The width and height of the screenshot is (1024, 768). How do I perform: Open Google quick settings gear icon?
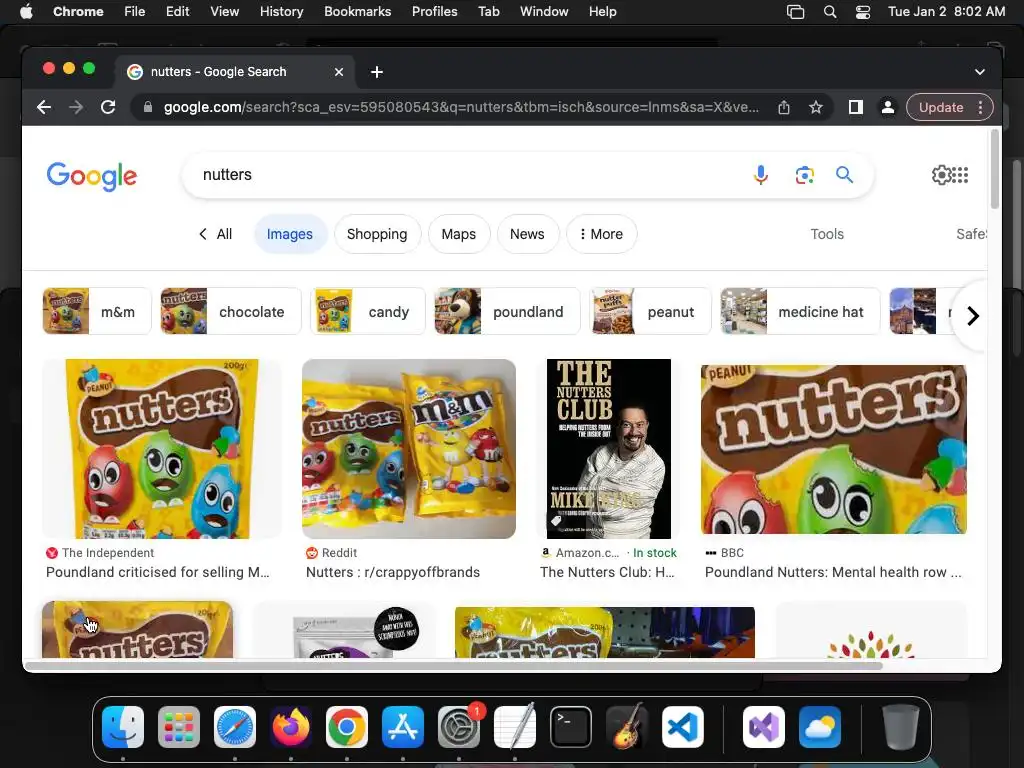click(941, 175)
